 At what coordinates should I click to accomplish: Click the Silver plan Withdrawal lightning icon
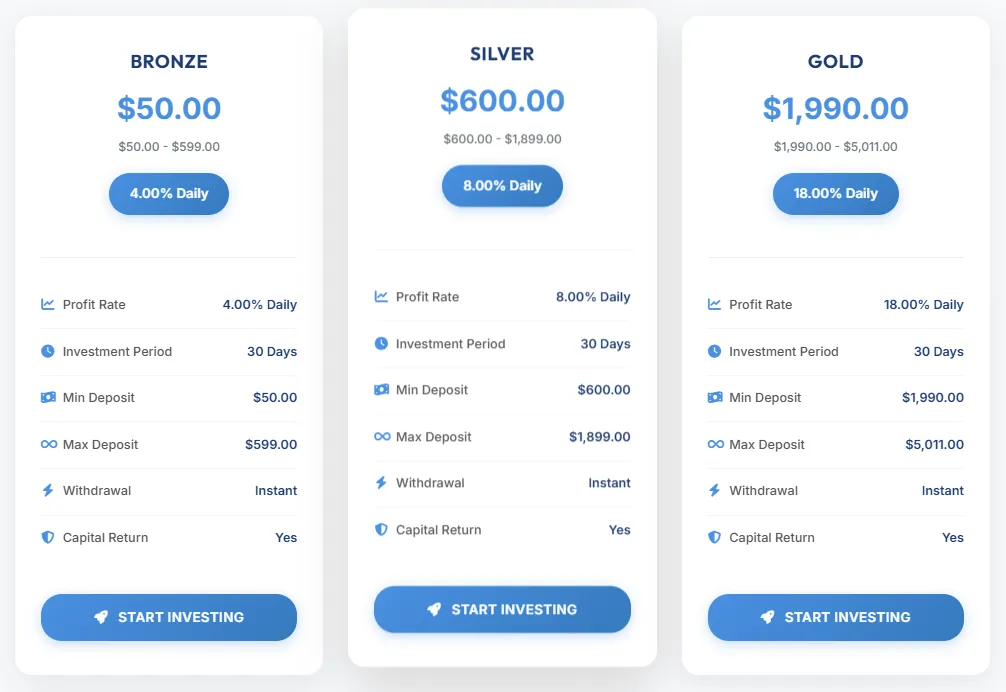tap(381, 483)
